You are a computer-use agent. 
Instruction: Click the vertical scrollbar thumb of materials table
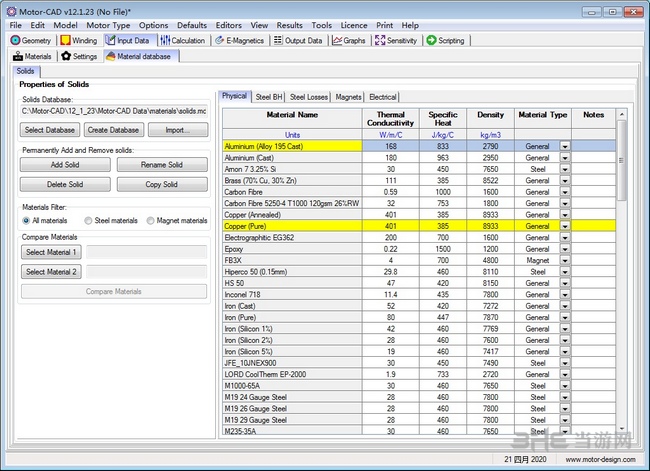622,161
